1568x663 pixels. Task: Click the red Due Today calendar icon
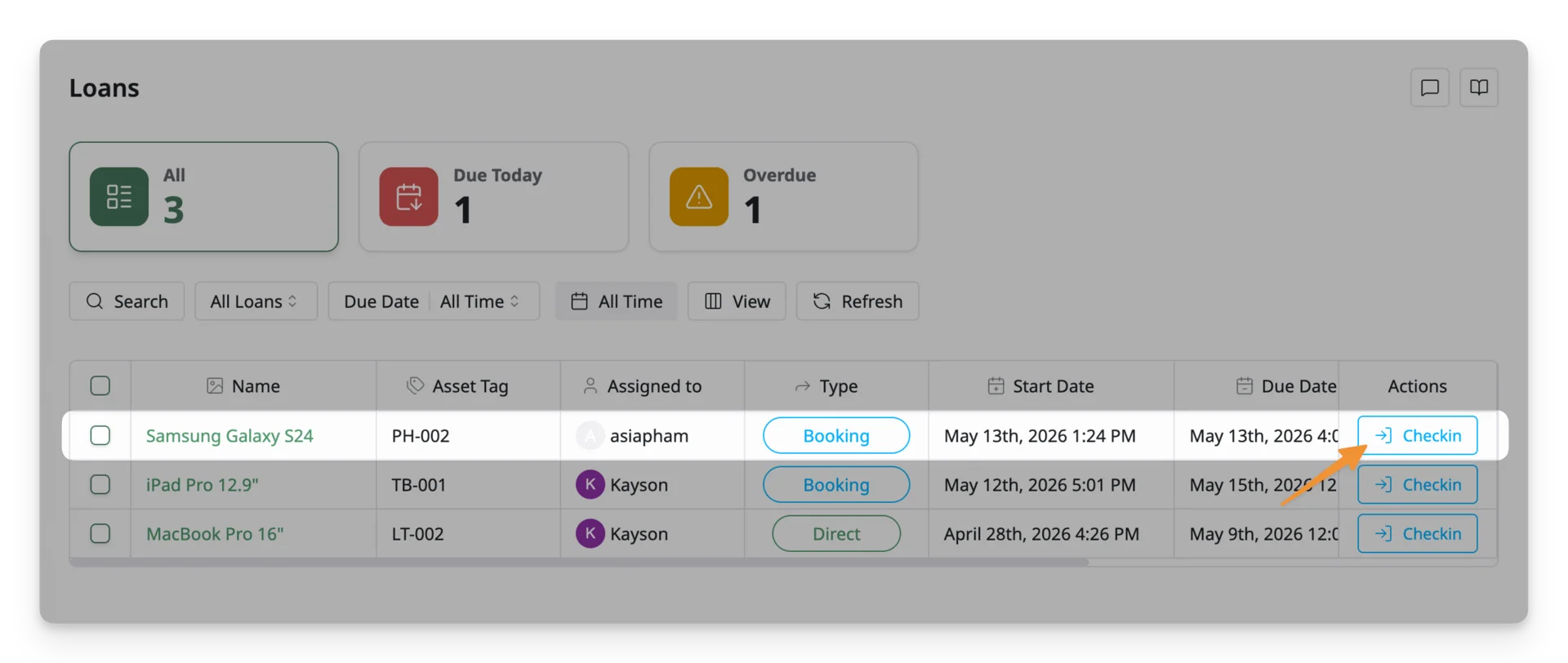click(409, 197)
